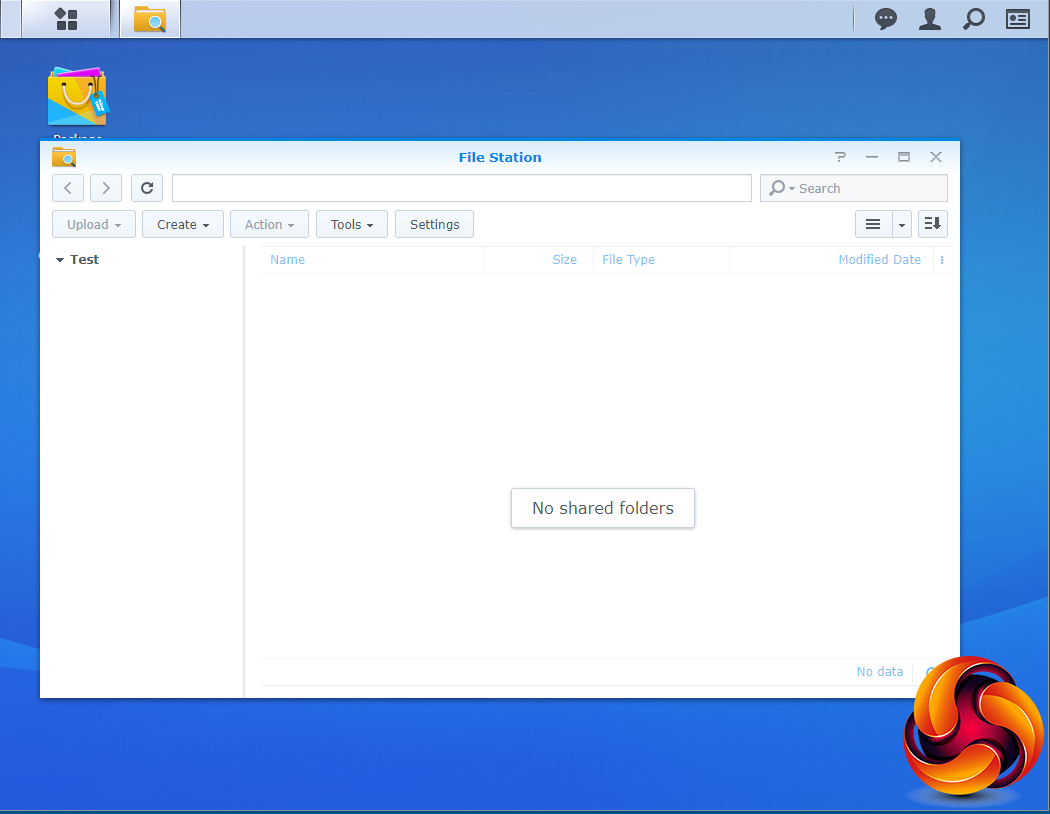The height and width of the screenshot is (814, 1050).
Task: Open the widgets panel icon
Action: click(x=1018, y=19)
